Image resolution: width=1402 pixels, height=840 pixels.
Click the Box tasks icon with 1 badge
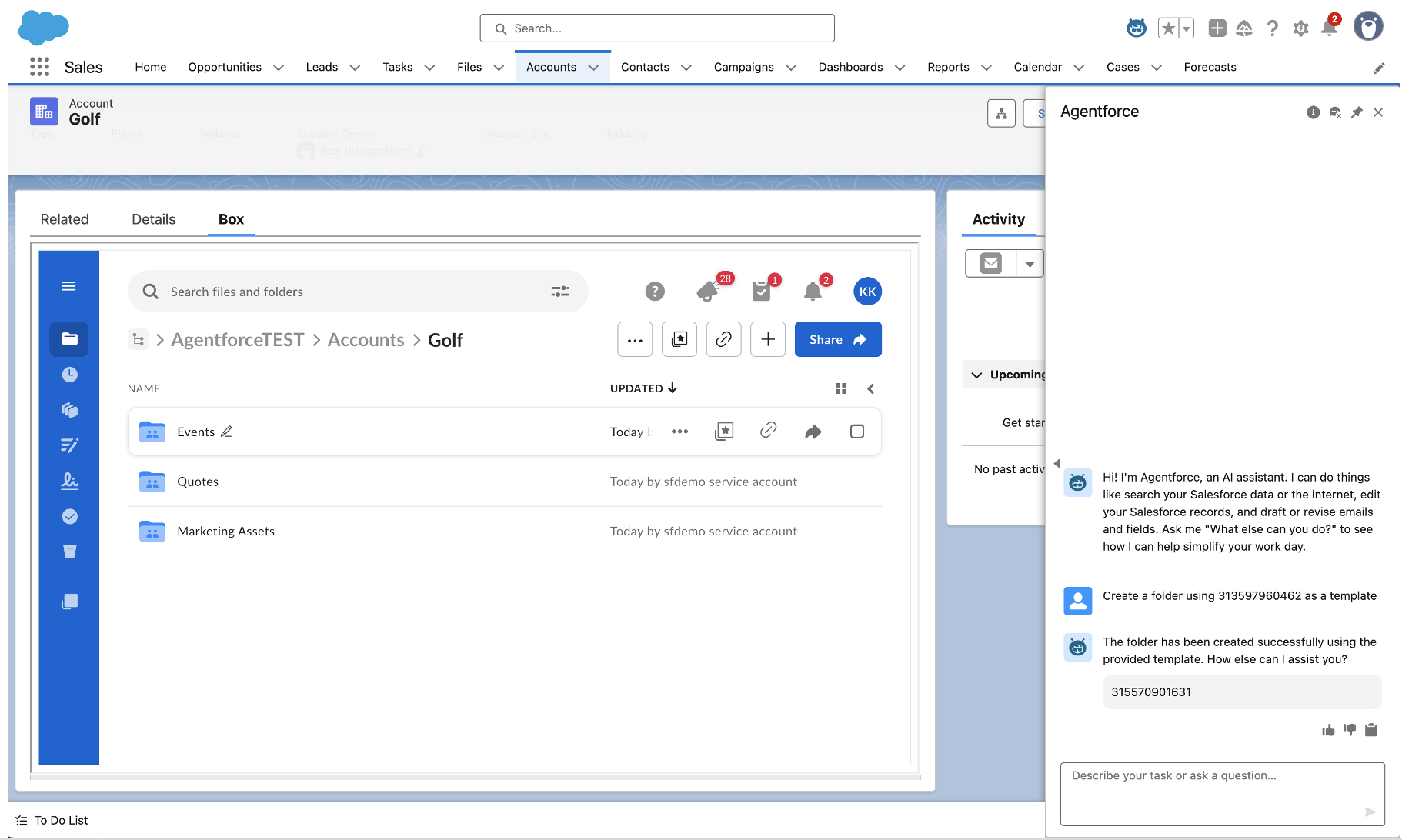(x=762, y=291)
